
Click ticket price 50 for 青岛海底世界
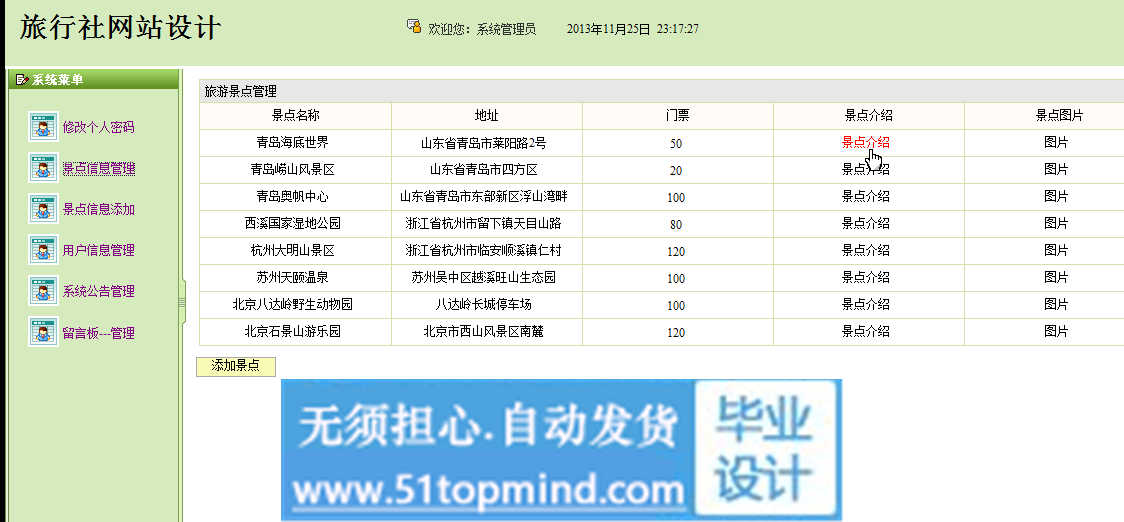coord(676,143)
